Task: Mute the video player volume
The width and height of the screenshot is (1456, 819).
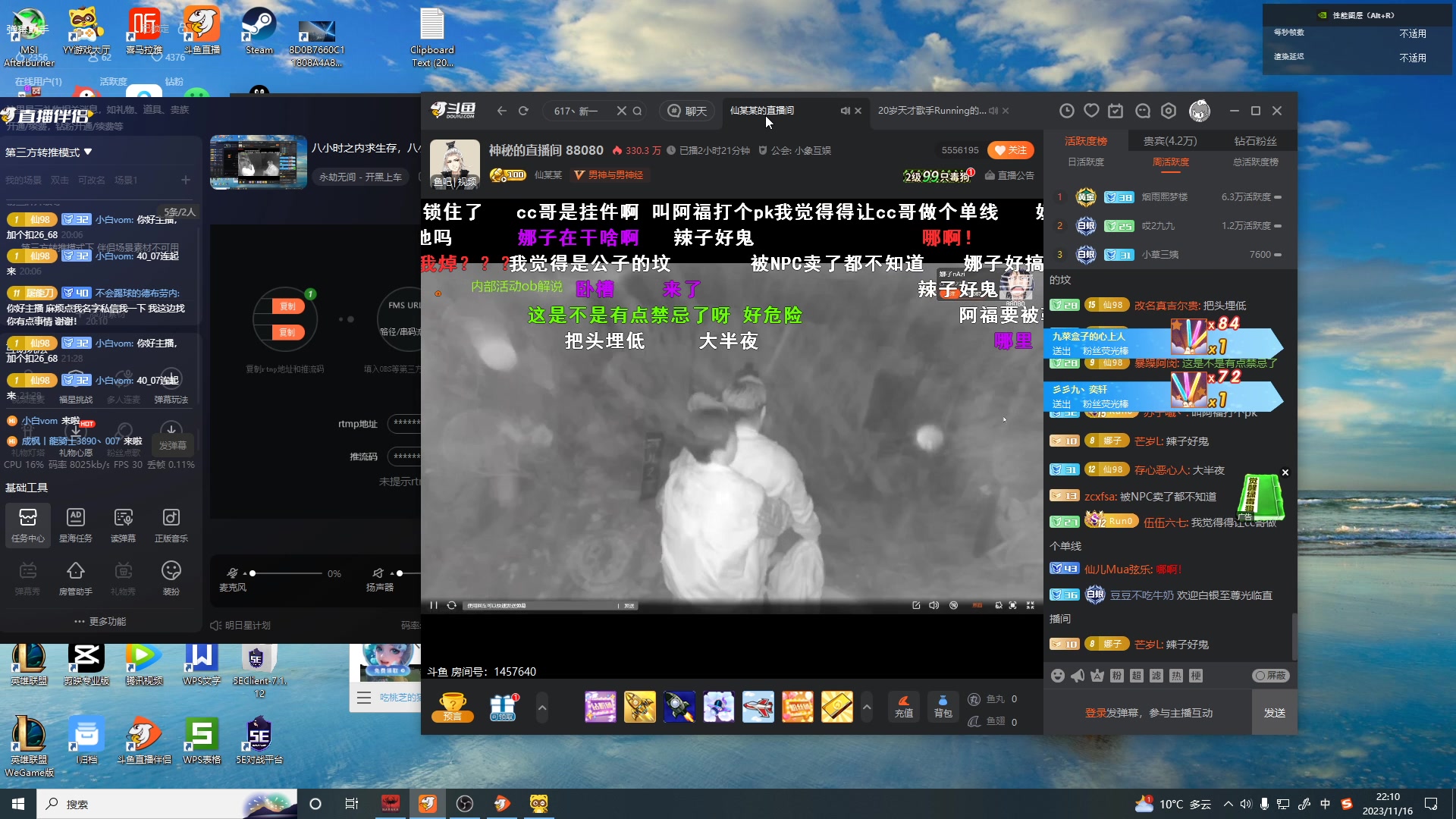Action: (x=934, y=605)
